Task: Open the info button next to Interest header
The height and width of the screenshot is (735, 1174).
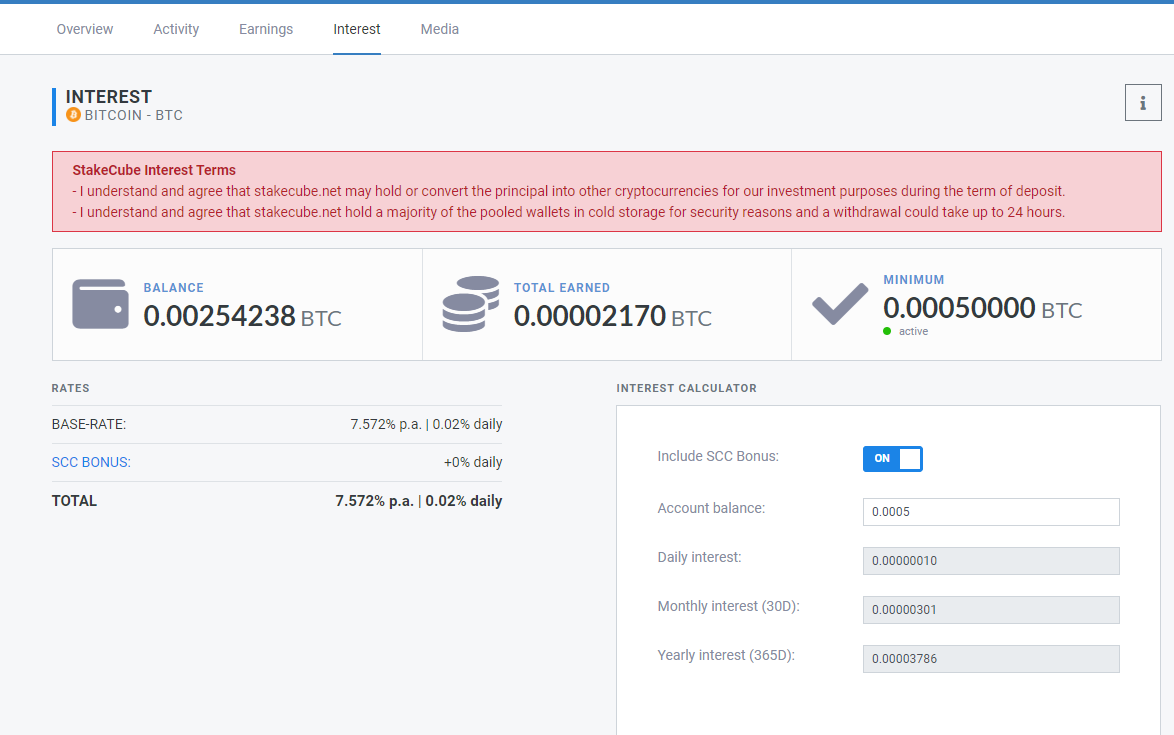Action: (1143, 103)
